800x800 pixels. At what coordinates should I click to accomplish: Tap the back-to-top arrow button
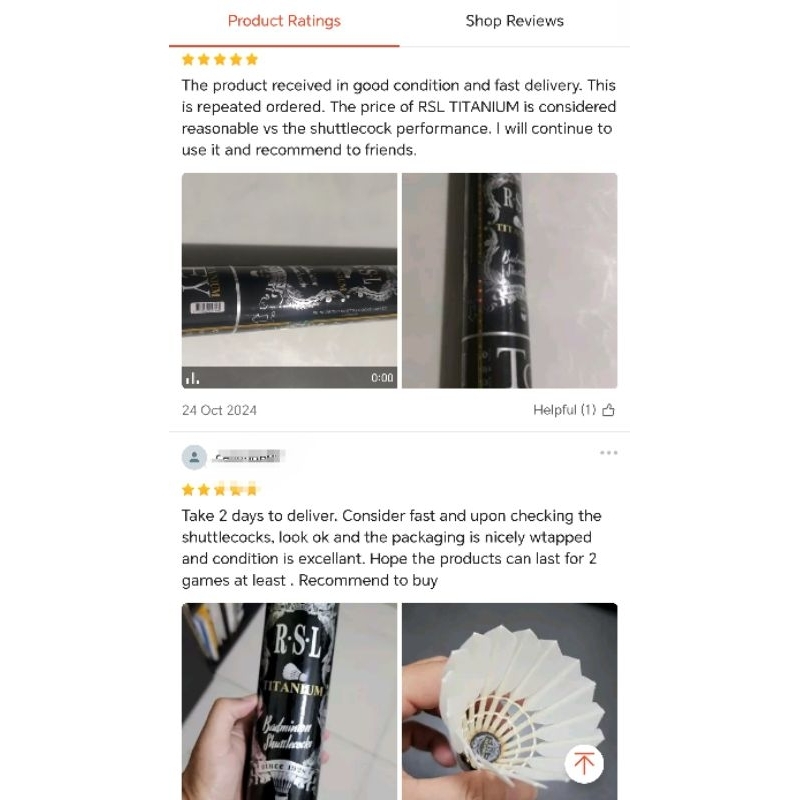pyautogui.click(x=584, y=764)
